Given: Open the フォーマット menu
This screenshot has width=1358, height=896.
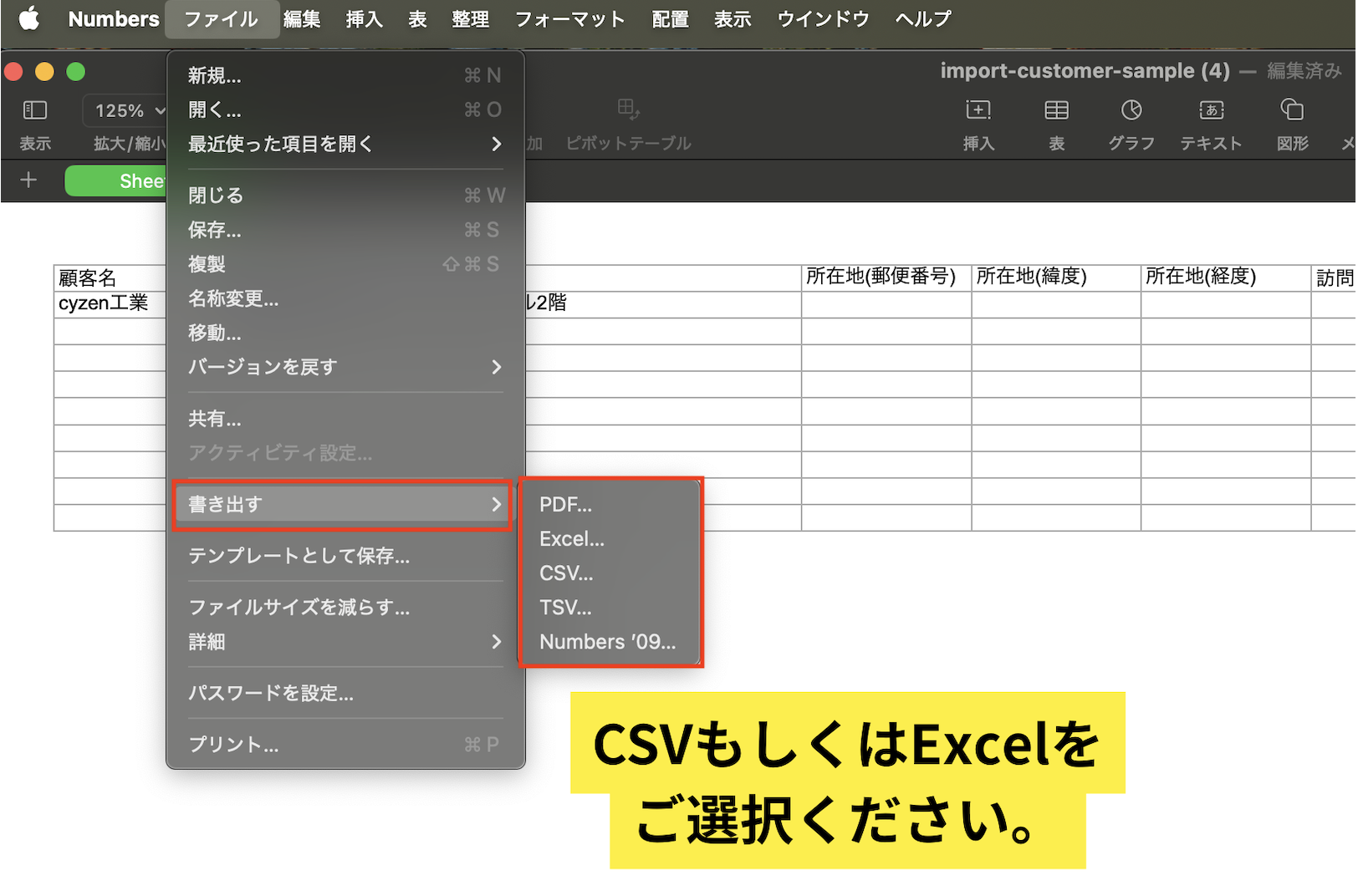Looking at the screenshot, I should coord(569,18).
